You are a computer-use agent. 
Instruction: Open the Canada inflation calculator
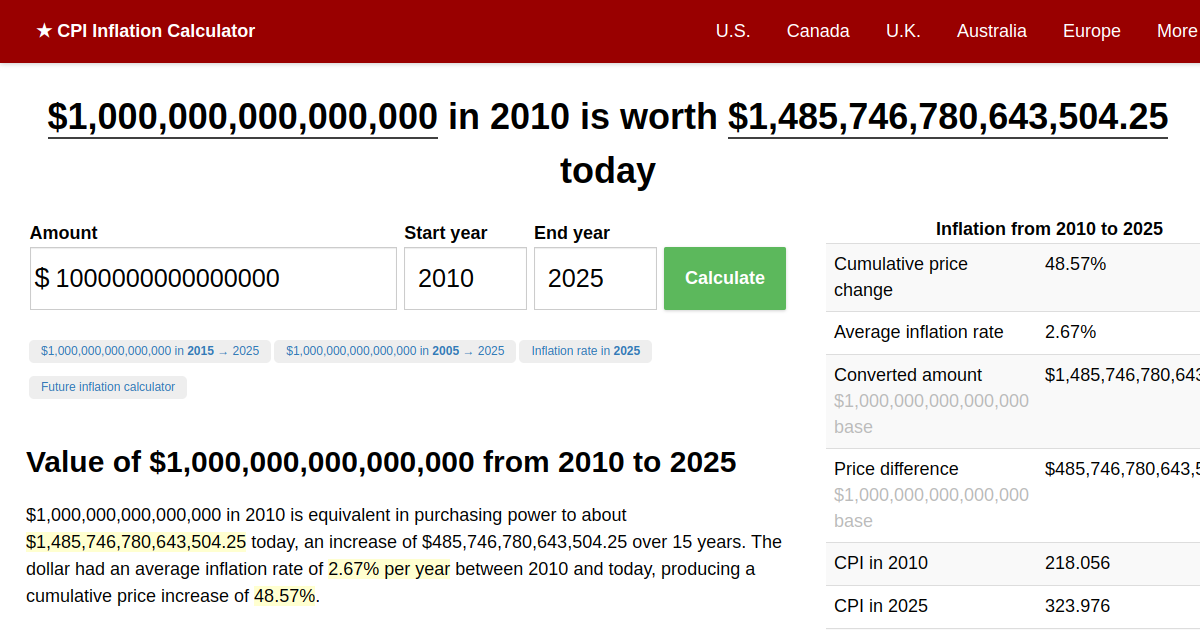(818, 31)
